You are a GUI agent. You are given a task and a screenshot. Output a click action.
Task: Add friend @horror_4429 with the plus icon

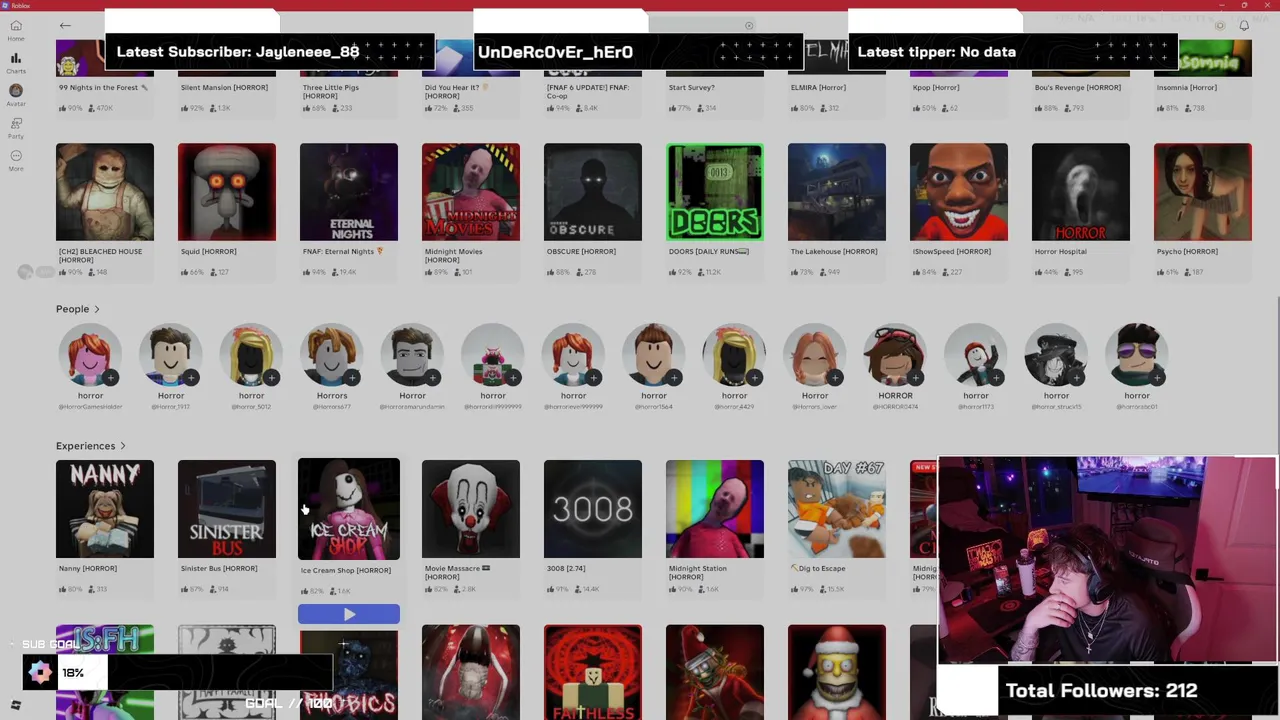tap(755, 378)
